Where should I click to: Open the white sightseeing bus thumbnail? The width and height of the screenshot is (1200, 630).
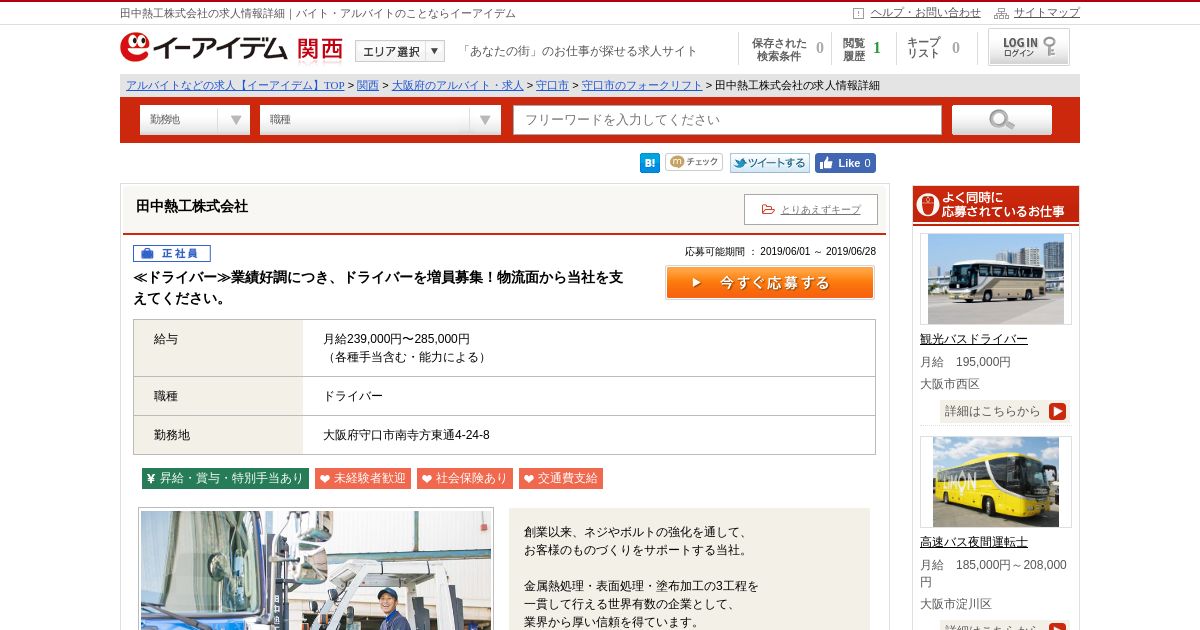(x=996, y=278)
